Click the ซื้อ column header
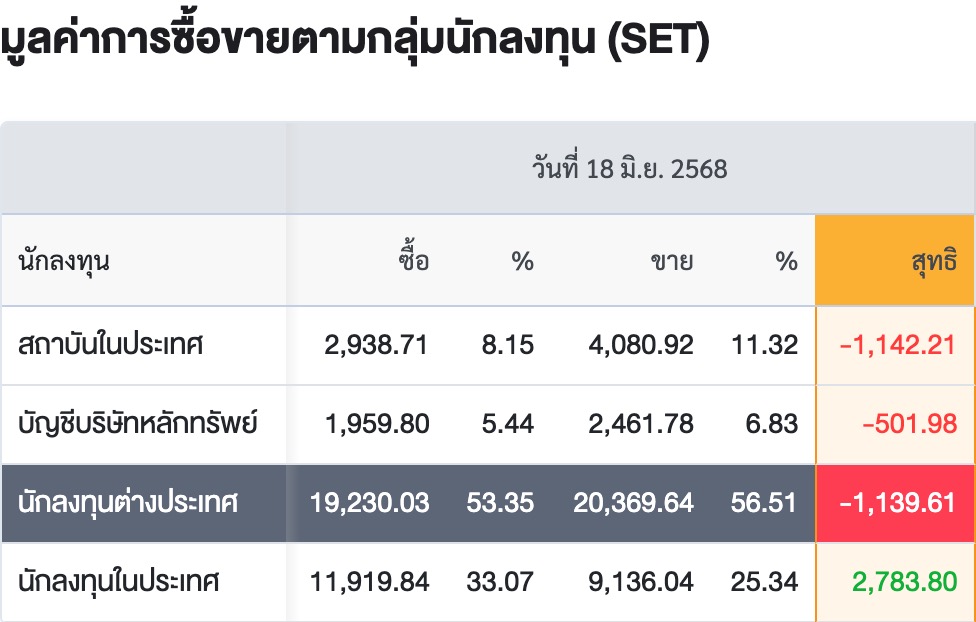This screenshot has height=622, width=976. (414, 257)
